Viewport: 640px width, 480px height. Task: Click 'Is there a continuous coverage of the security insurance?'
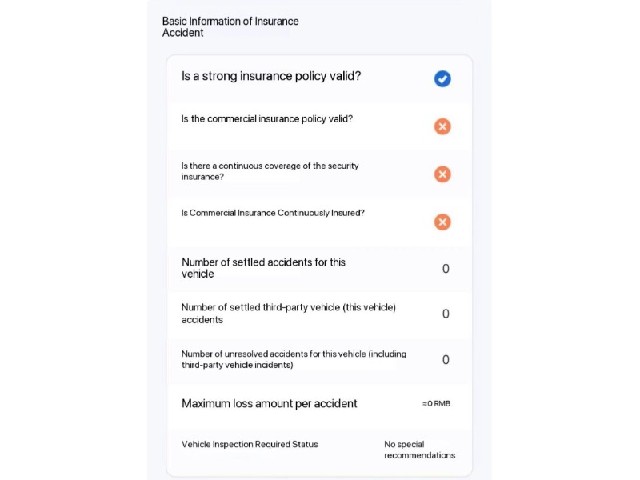point(270,171)
